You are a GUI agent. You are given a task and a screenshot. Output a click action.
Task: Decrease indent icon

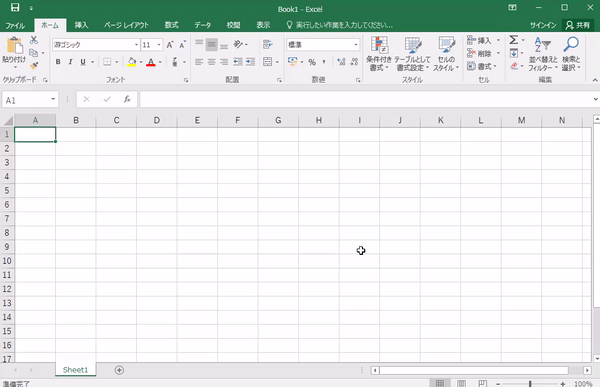click(238, 62)
